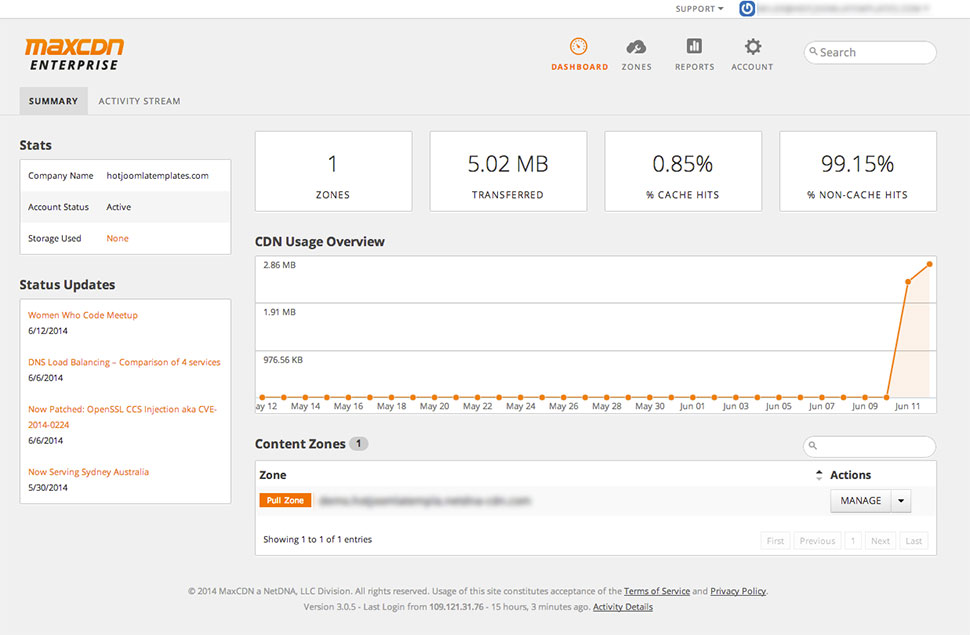Click the Account Status Active value

click(x=118, y=207)
